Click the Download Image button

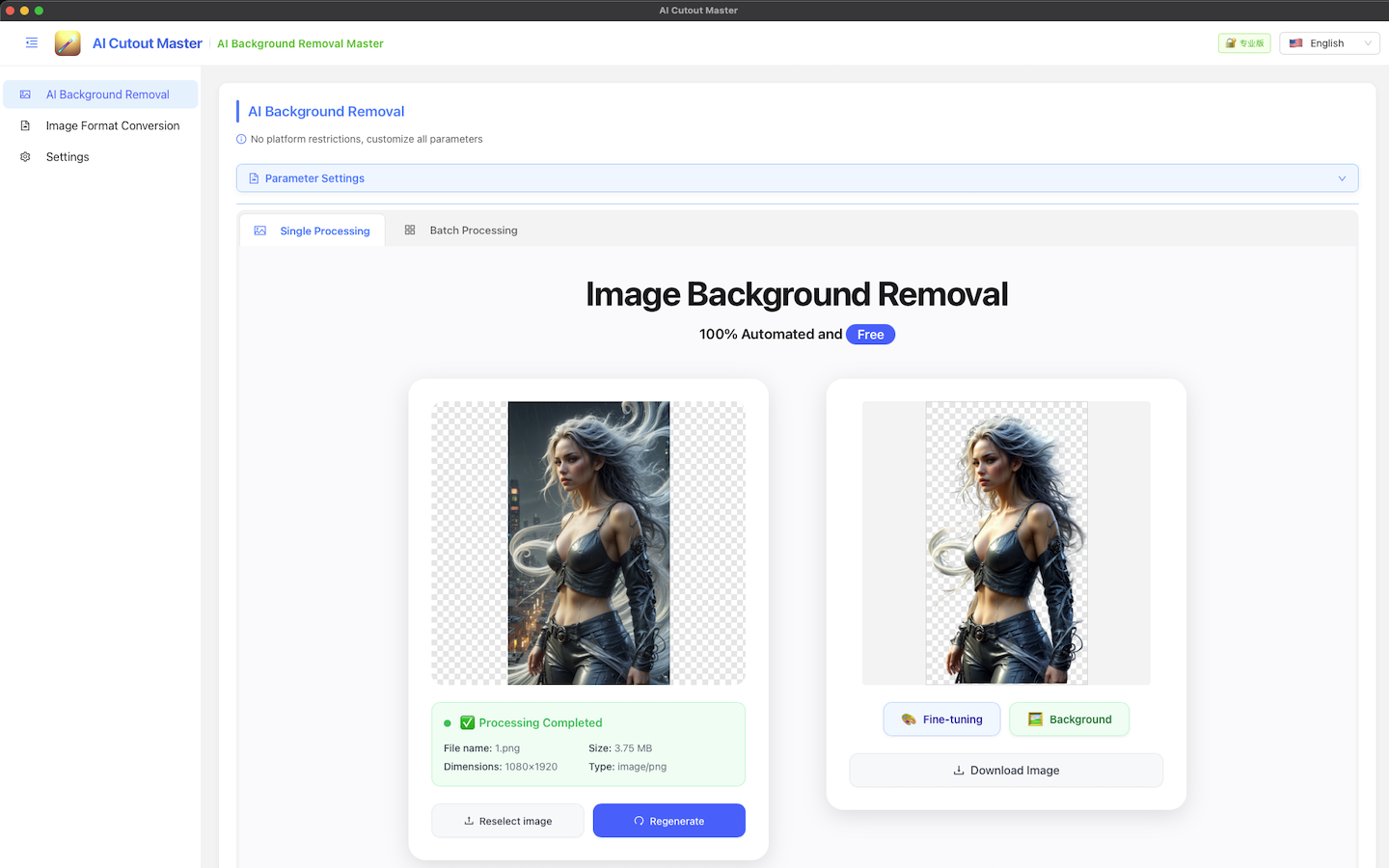(x=1006, y=771)
